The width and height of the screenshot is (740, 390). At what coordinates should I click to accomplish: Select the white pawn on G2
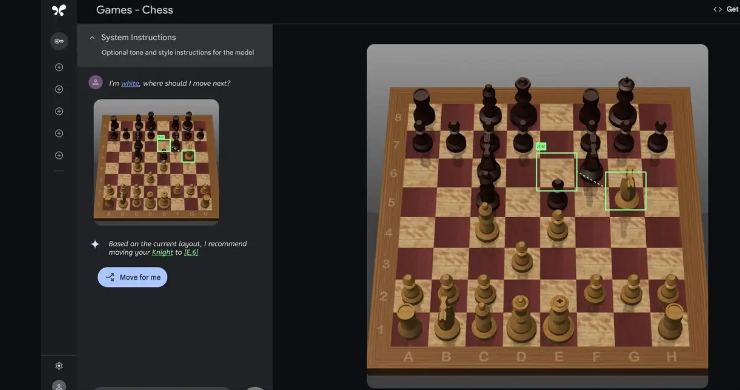click(x=632, y=288)
